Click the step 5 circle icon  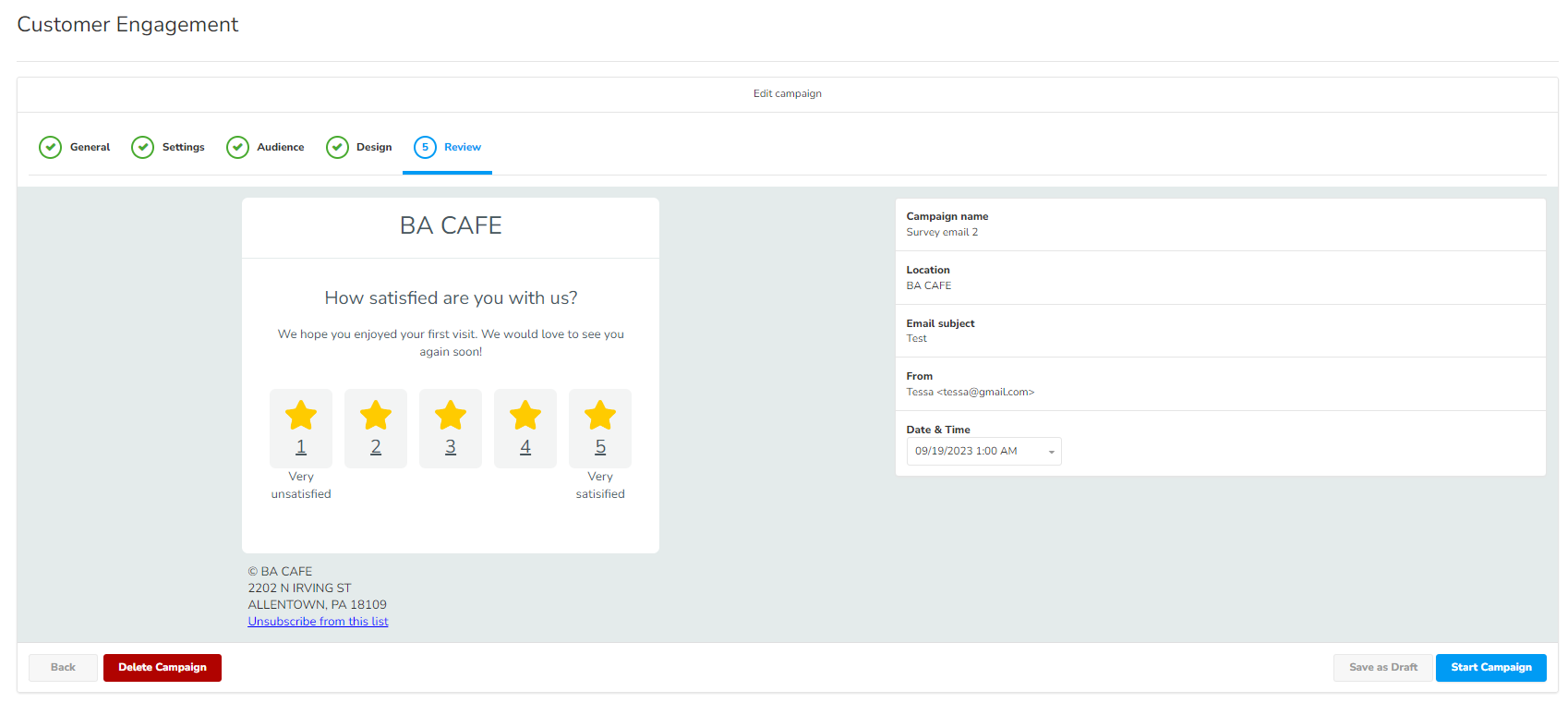(425, 148)
